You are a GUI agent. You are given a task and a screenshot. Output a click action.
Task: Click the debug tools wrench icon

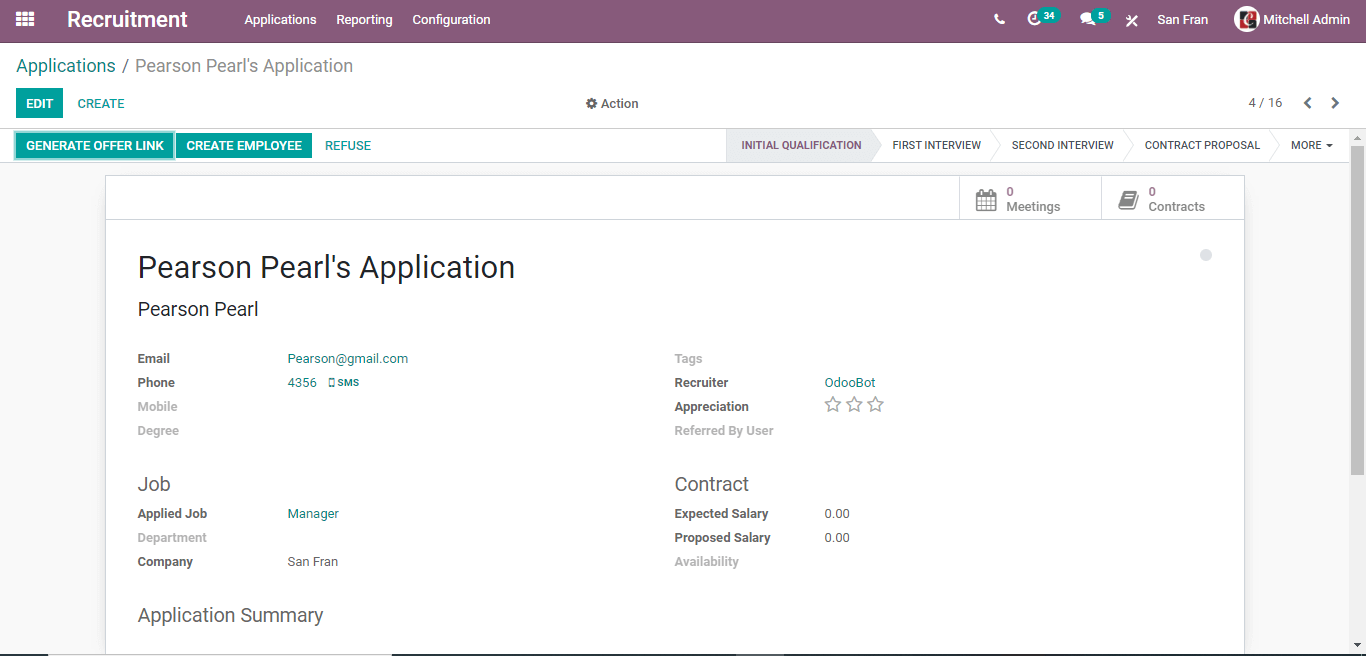1132,20
